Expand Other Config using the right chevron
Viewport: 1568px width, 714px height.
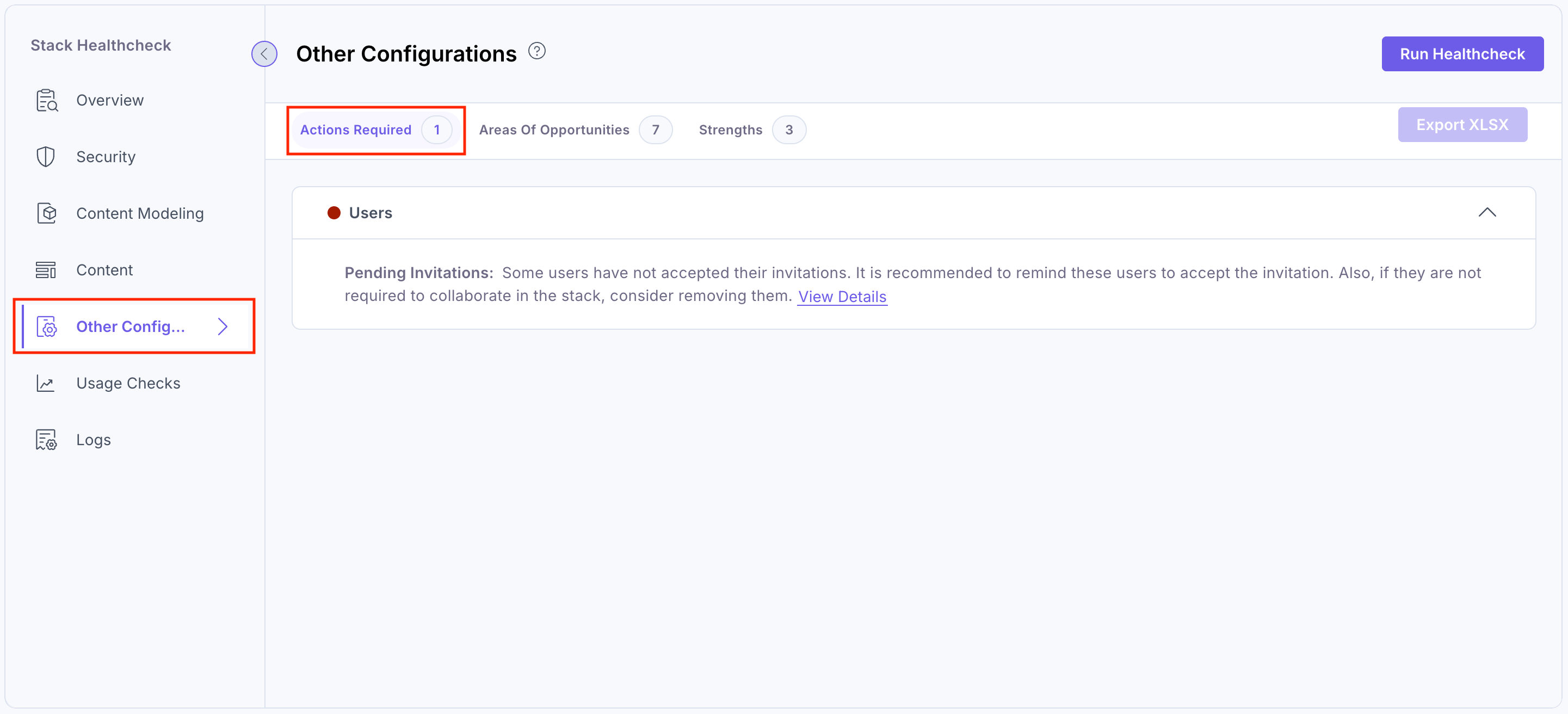(x=222, y=327)
